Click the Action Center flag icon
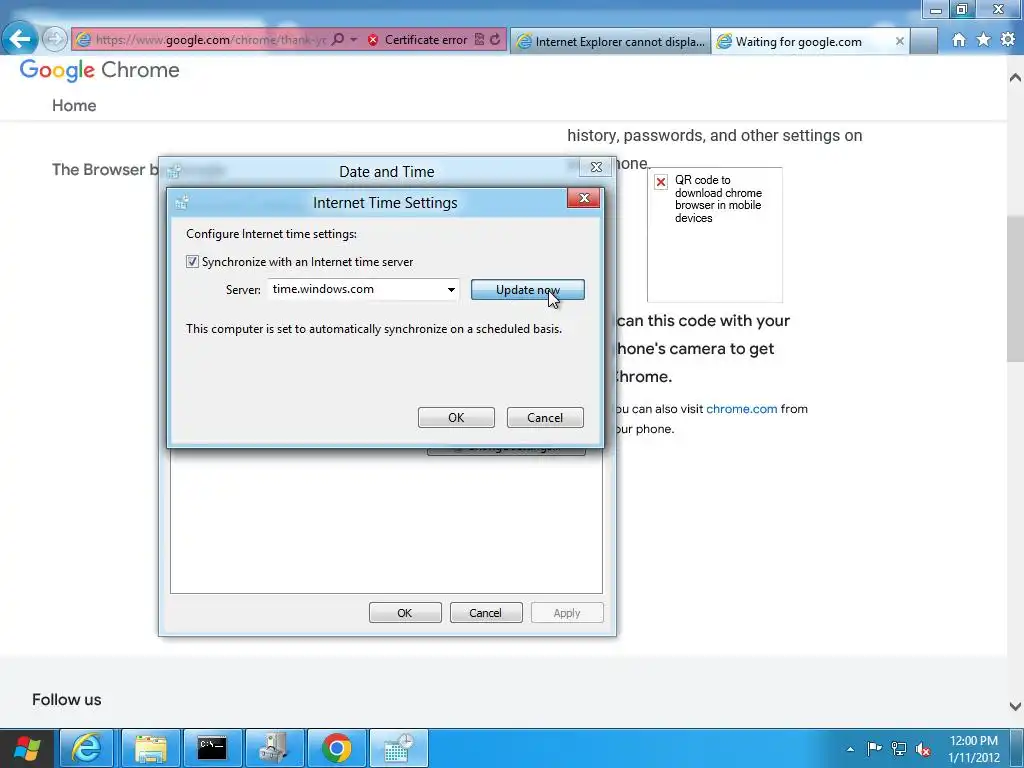This screenshot has width=1024, height=768. pyautogui.click(x=874, y=748)
